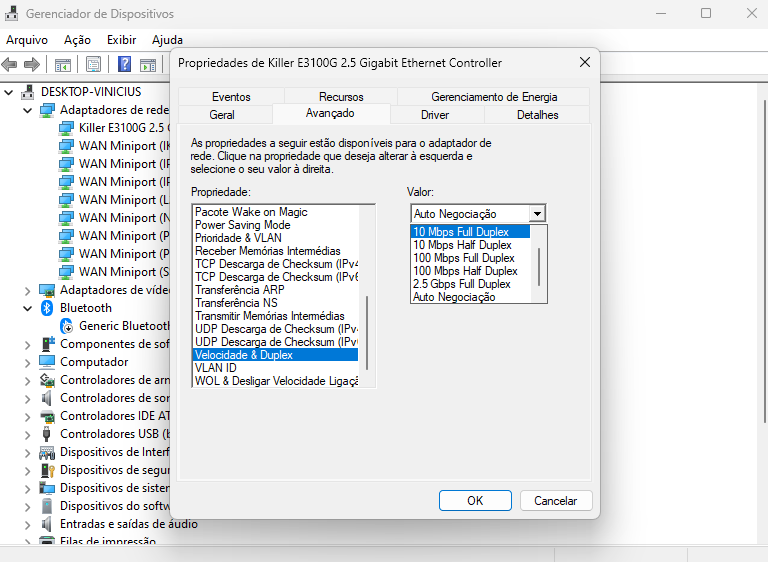The image size is (768, 562).
Task: Click the Bluetooth category icon
Action: pyautogui.click(x=47, y=308)
